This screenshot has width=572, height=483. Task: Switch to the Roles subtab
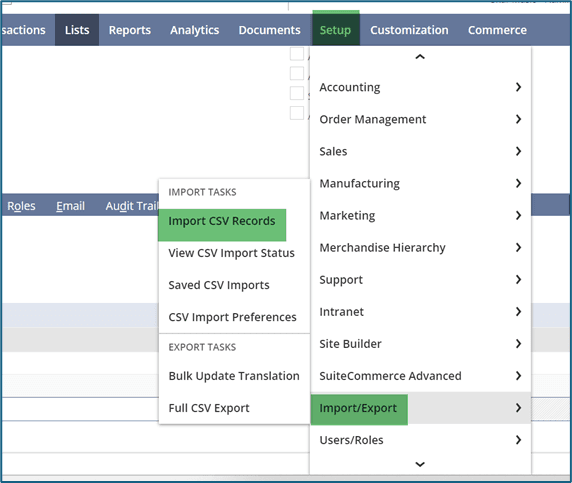[22, 206]
